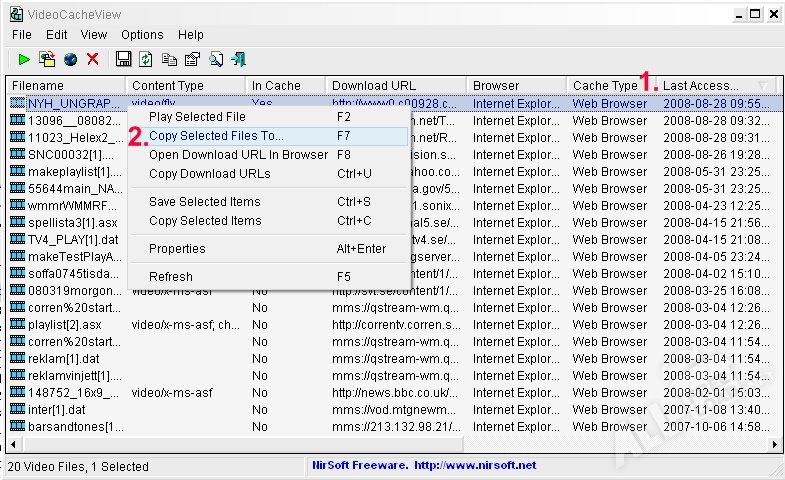This screenshot has height=480, width=785.
Task: Click the Exit door toolbar icon
Action: pos(239,60)
